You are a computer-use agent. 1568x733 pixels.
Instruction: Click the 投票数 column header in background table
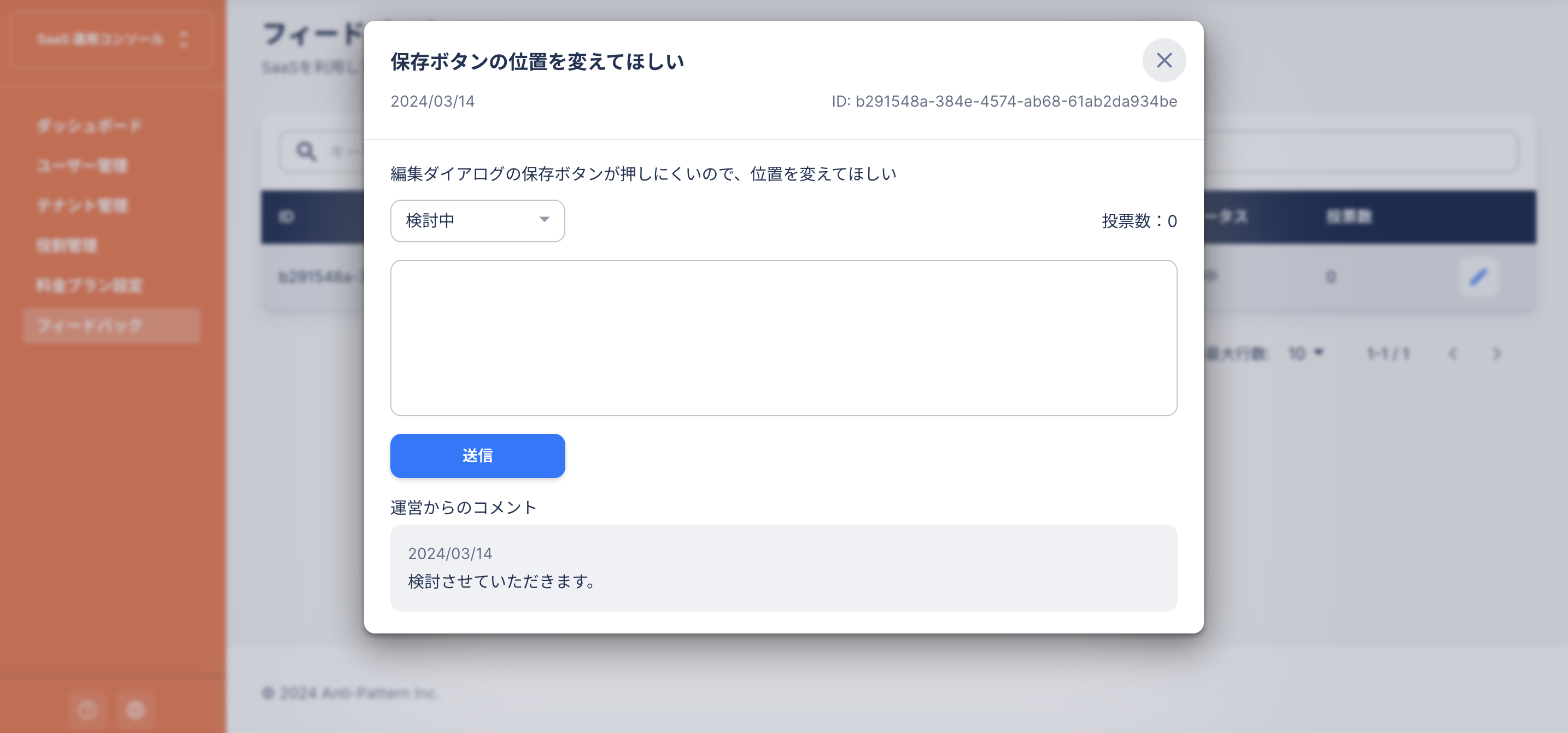click(1349, 217)
